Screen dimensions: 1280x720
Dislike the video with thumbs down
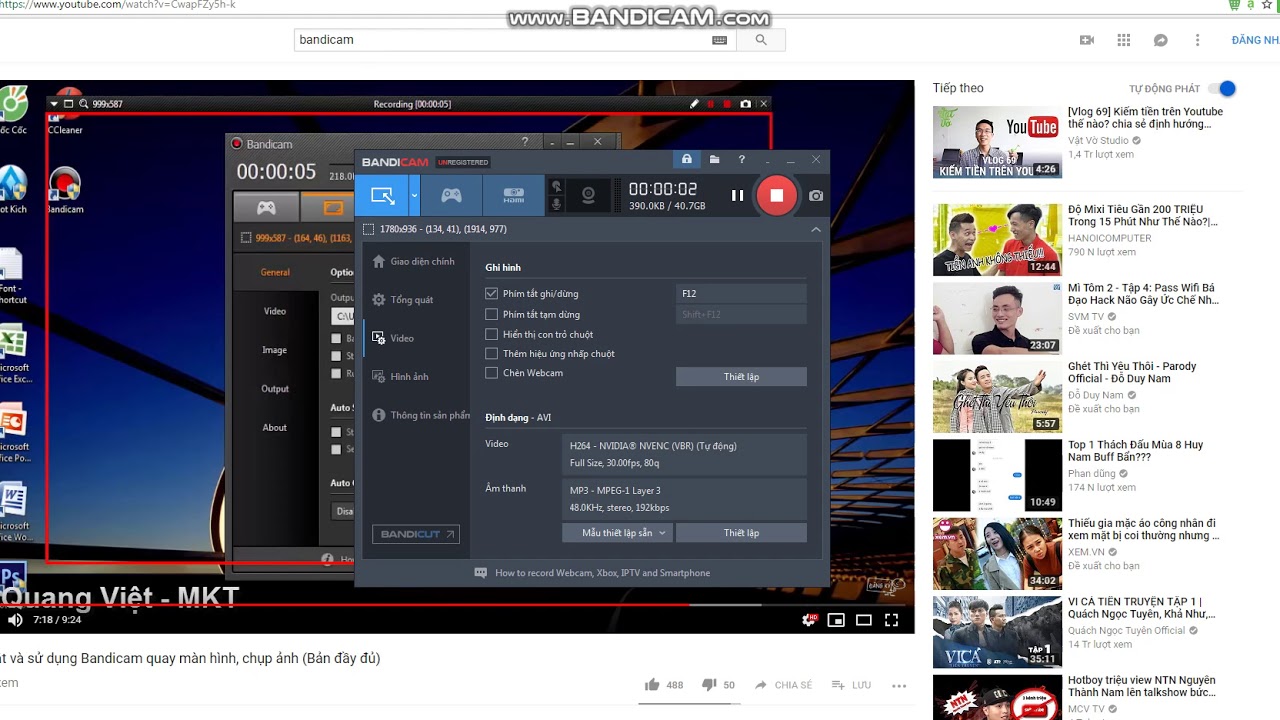coord(709,685)
